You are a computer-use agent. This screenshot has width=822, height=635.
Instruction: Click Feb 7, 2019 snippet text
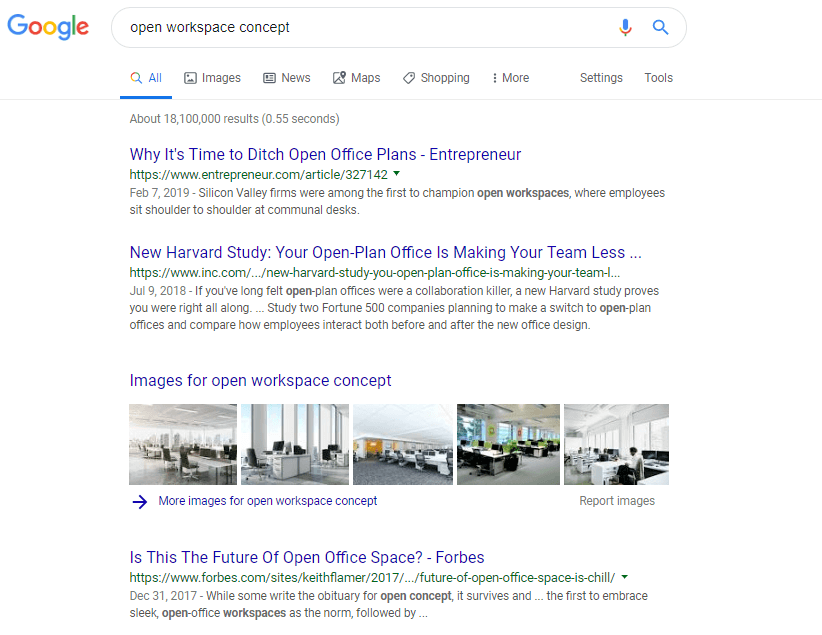[x=397, y=201]
